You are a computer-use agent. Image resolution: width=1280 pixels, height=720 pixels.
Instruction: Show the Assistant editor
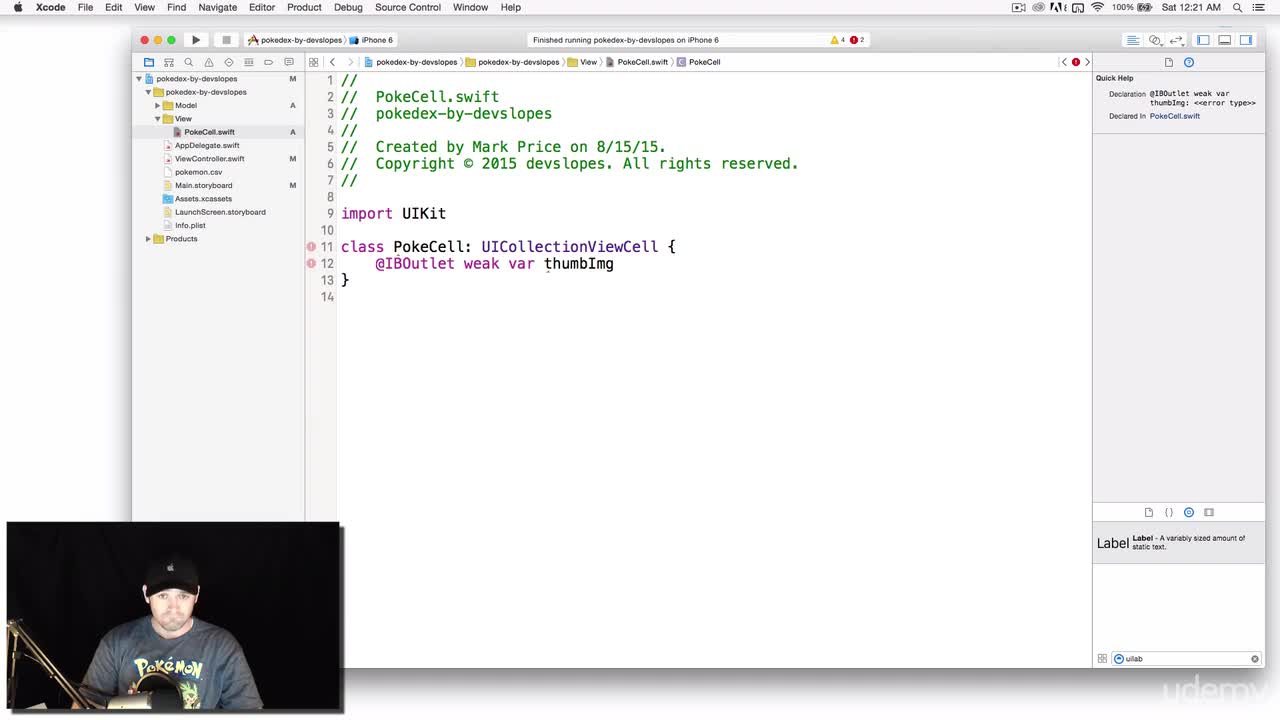[x=1154, y=40]
